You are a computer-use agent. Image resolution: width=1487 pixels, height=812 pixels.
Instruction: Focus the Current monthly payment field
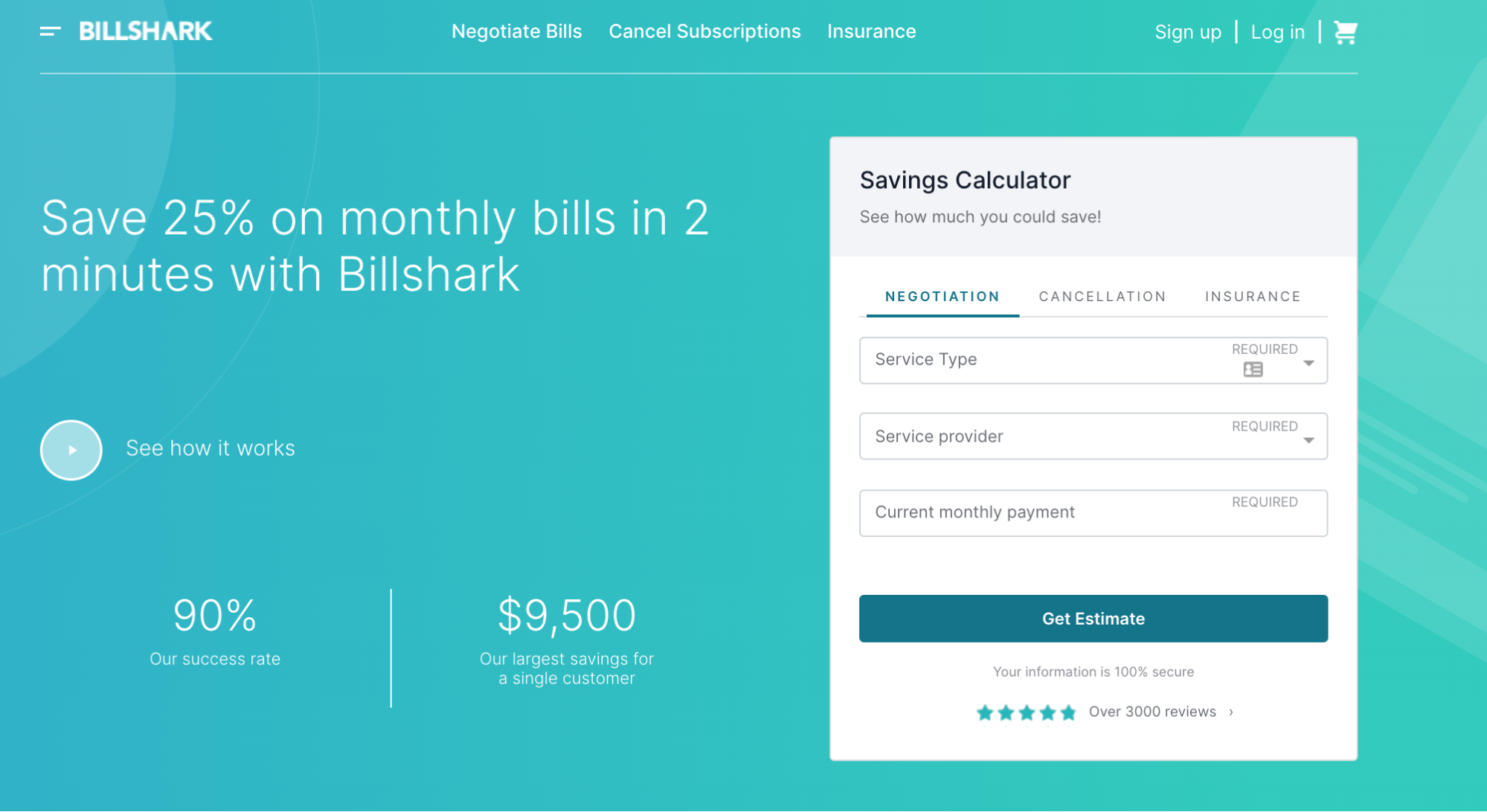pyautogui.click(x=1093, y=513)
